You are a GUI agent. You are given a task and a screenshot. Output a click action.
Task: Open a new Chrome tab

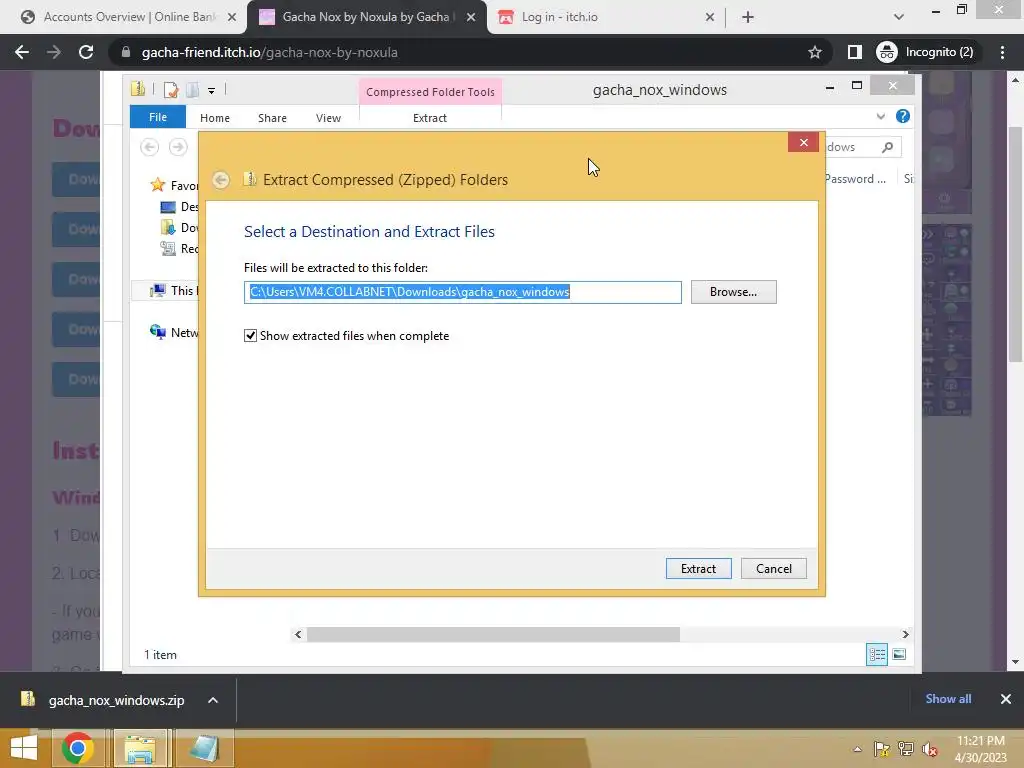point(748,18)
